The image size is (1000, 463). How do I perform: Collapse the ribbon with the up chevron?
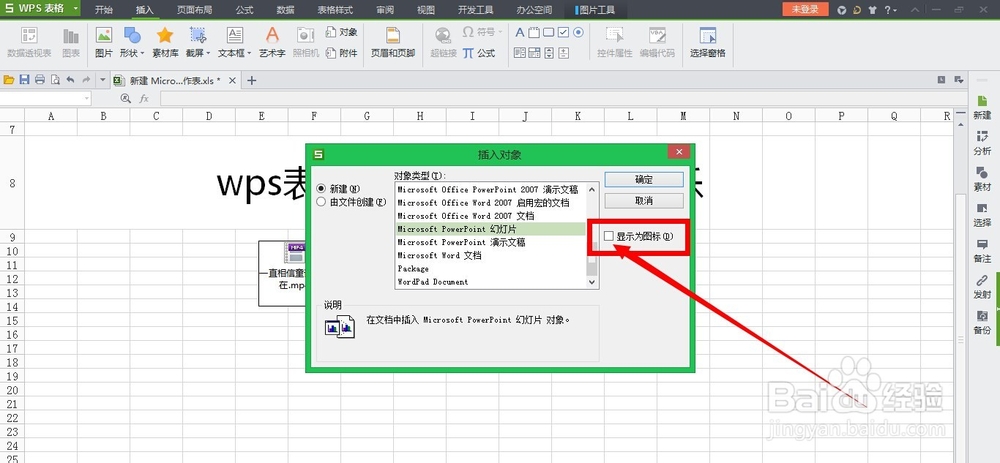click(x=916, y=10)
